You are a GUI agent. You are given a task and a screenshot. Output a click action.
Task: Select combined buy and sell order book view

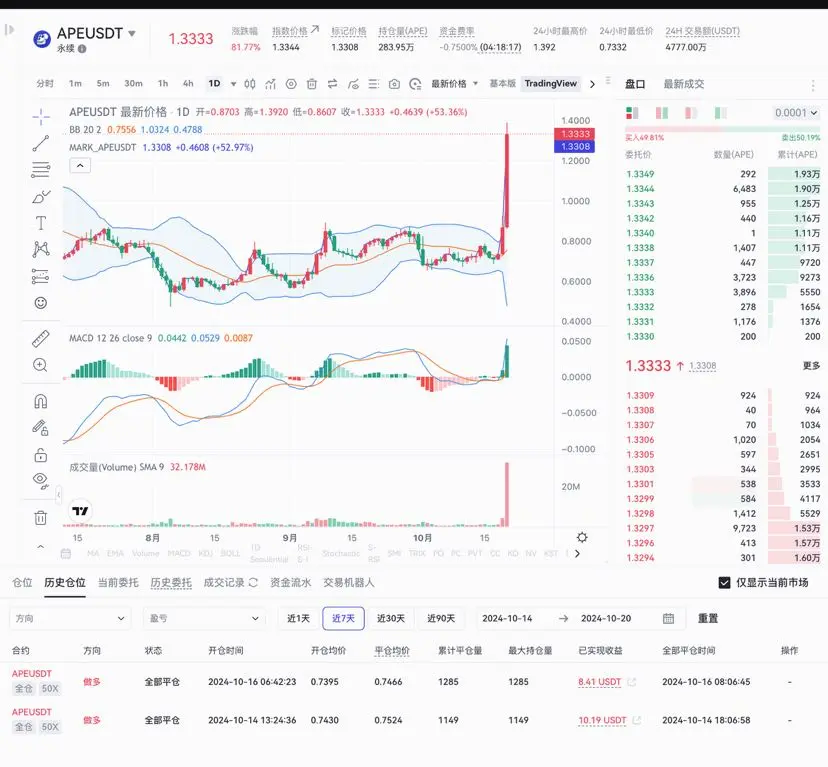tap(632, 113)
